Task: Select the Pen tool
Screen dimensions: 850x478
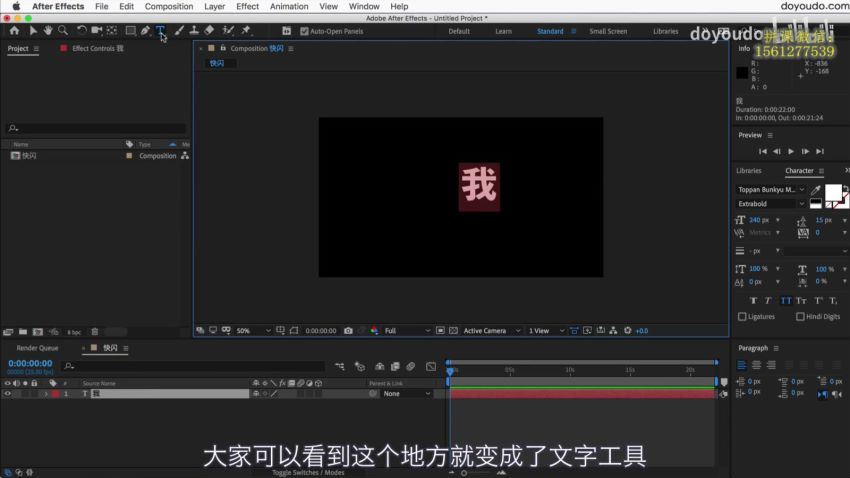Action: click(145, 31)
